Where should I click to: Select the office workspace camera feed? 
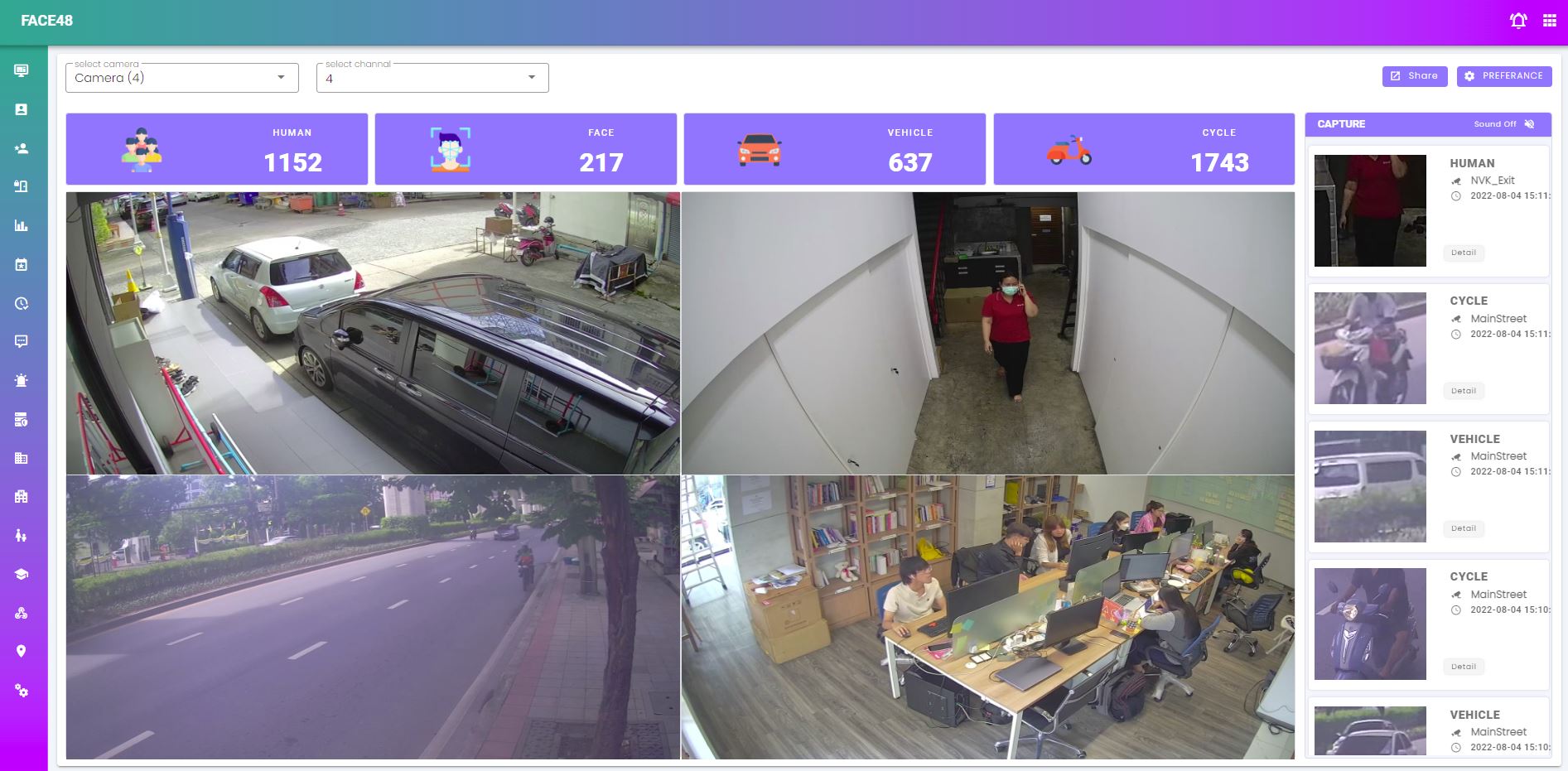coord(988,617)
